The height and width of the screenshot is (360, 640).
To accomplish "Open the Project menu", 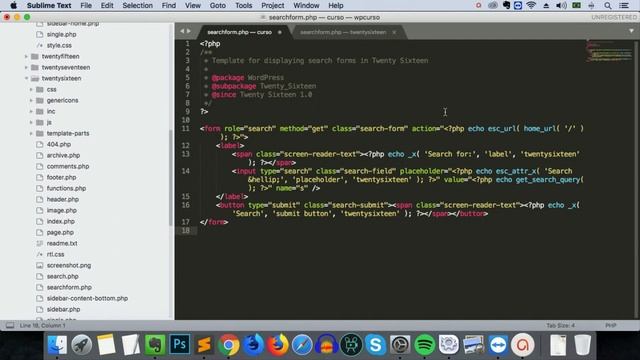I will point(273,5).
